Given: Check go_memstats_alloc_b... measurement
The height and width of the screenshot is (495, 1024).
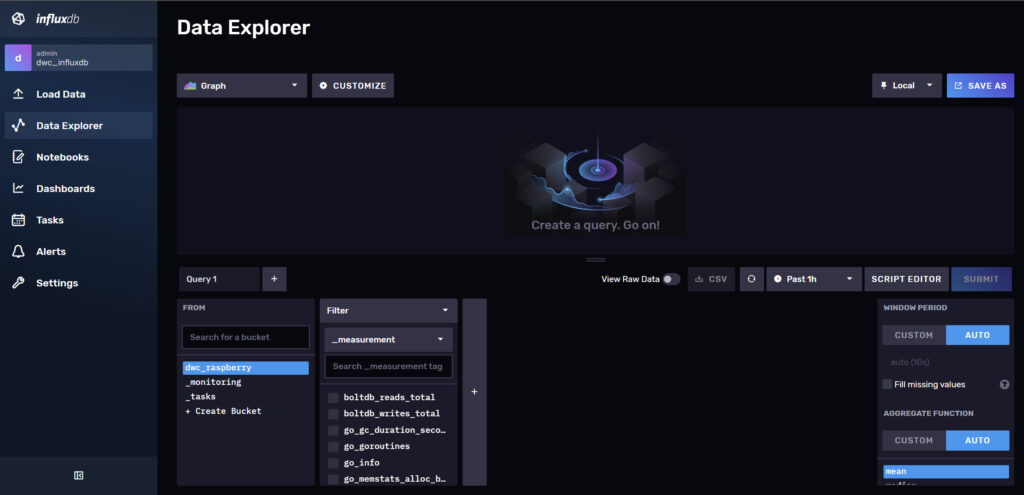Looking at the screenshot, I should click(x=333, y=479).
